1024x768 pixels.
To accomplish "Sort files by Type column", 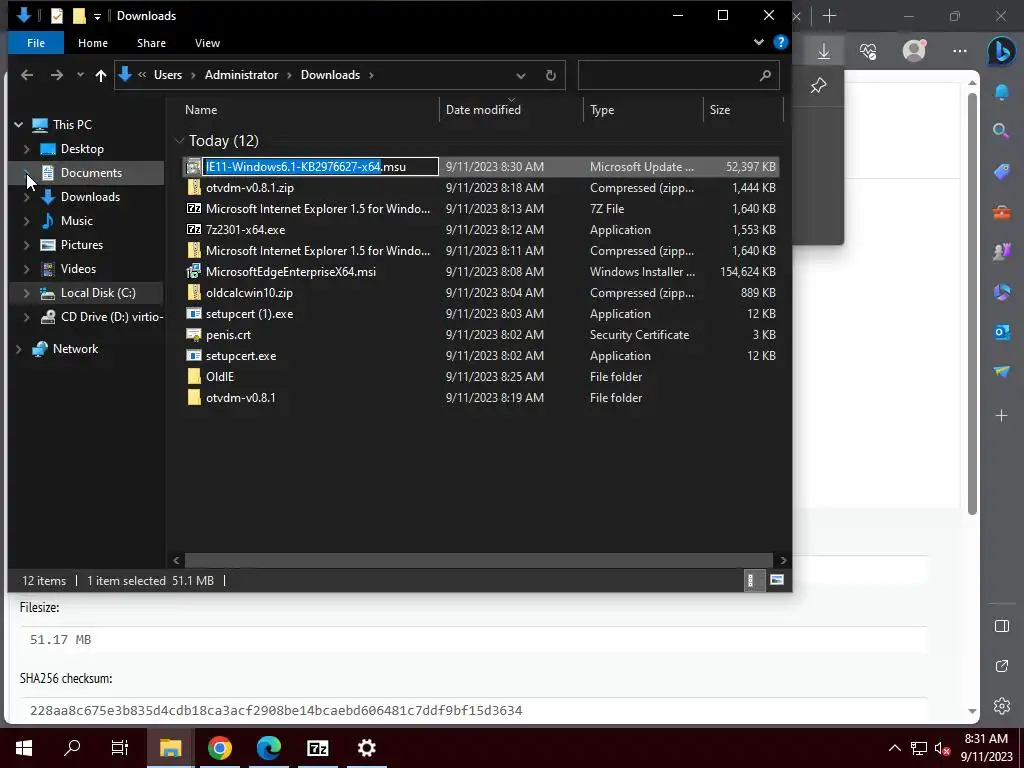I will click(x=601, y=110).
